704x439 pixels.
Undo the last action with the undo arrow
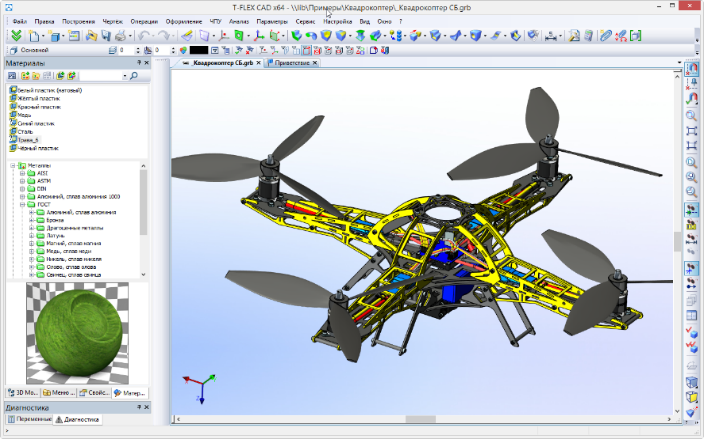coord(144,35)
